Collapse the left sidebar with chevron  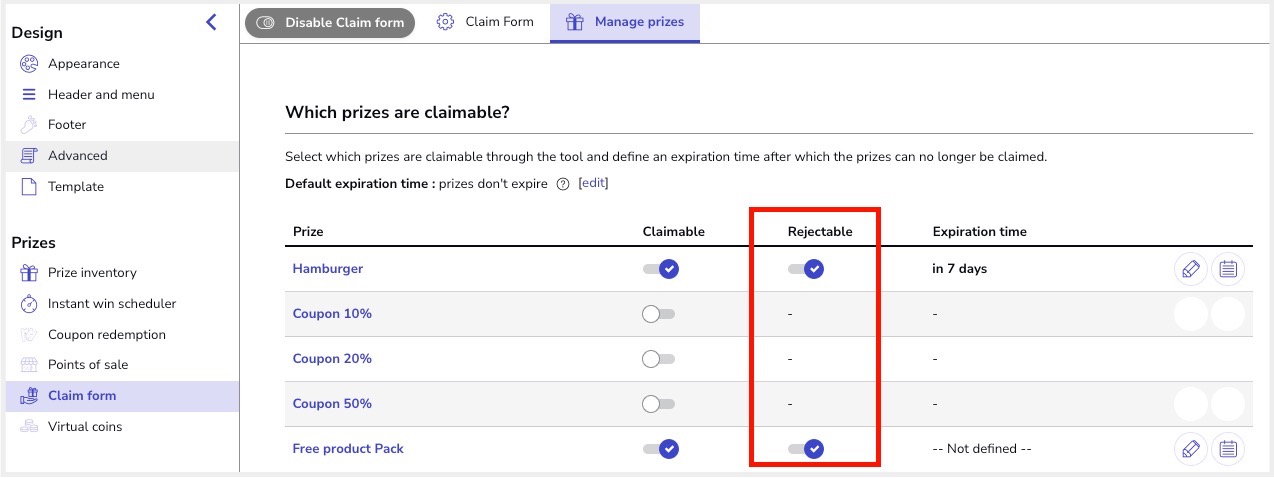pos(211,22)
